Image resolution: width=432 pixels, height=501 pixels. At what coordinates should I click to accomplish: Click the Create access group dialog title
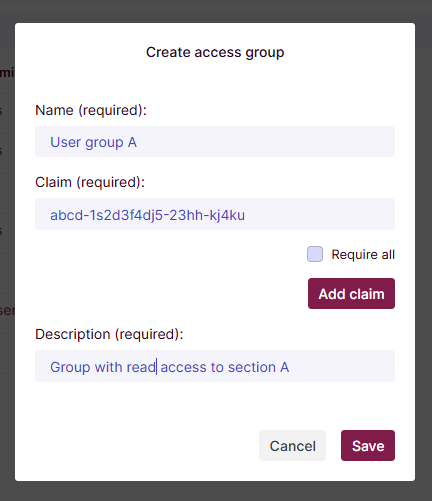click(215, 52)
